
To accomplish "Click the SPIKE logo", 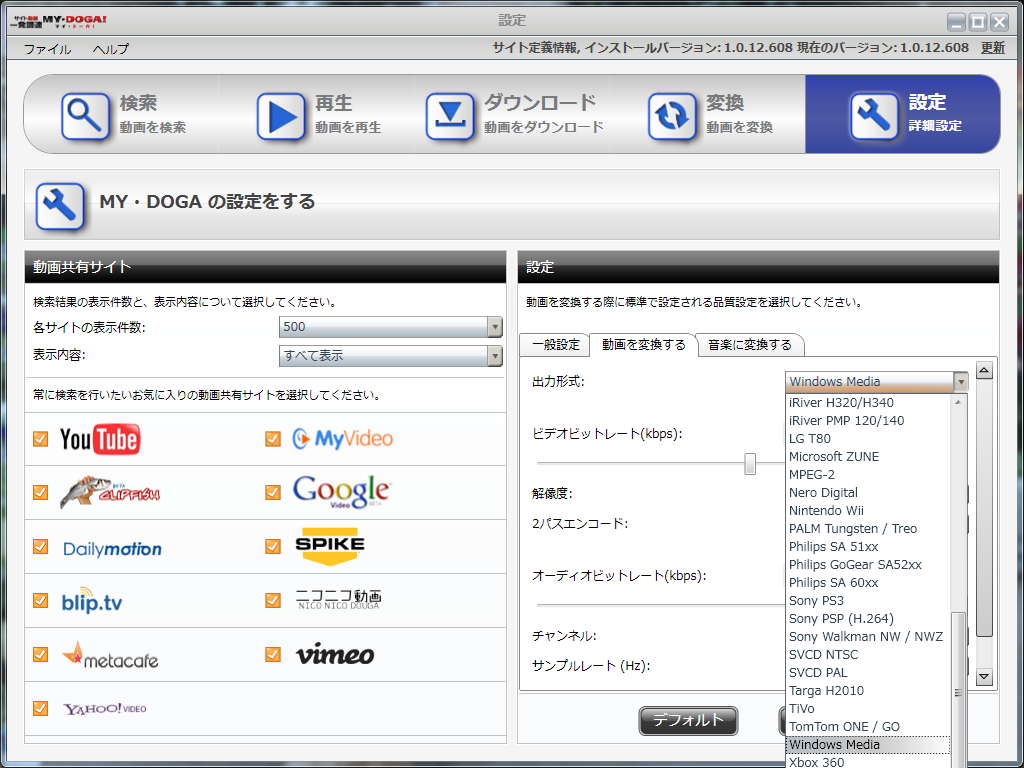I will [x=330, y=546].
